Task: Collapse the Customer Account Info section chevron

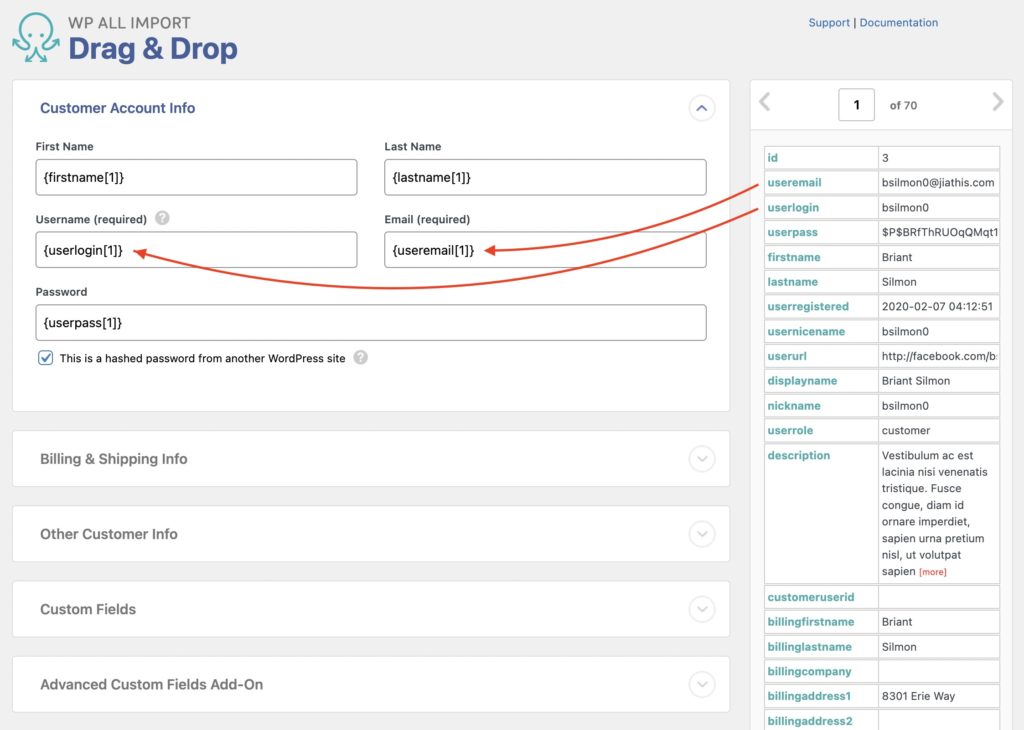Action: coord(702,108)
